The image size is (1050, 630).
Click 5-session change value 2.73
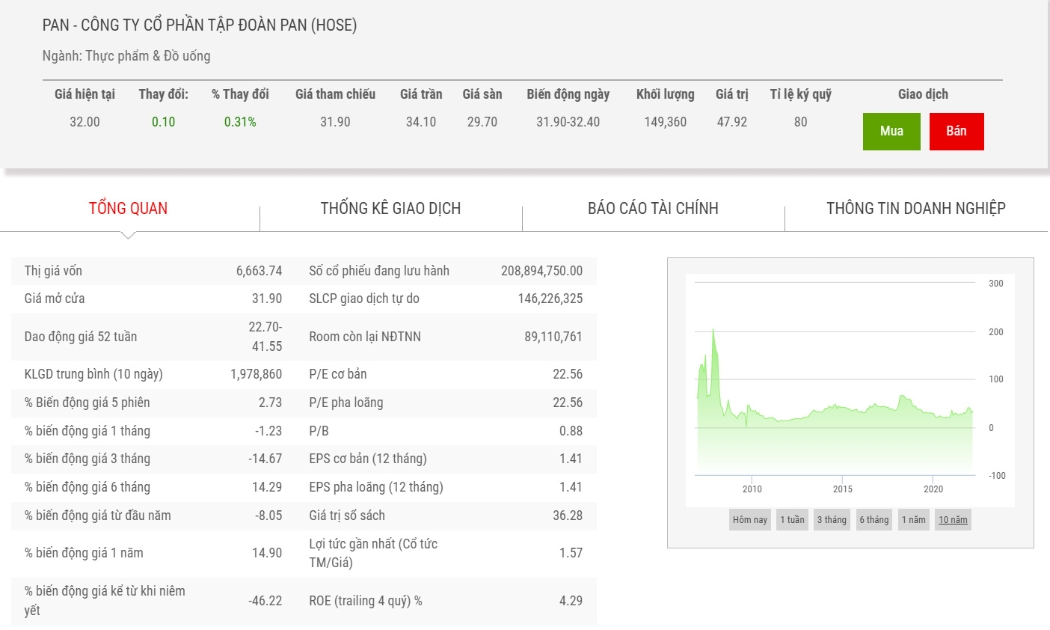pos(270,402)
